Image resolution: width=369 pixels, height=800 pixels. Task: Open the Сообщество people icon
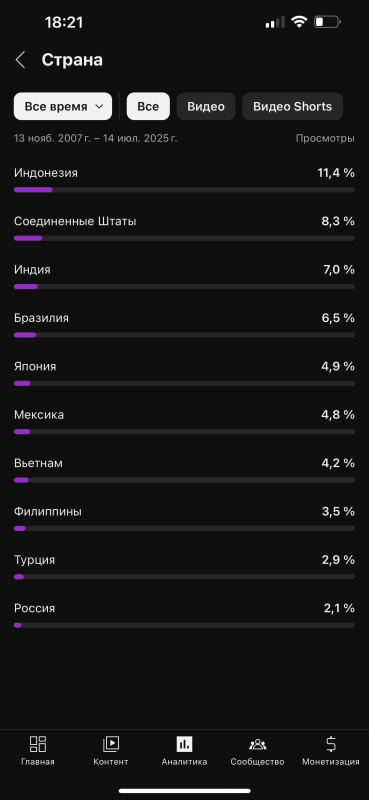[257, 744]
